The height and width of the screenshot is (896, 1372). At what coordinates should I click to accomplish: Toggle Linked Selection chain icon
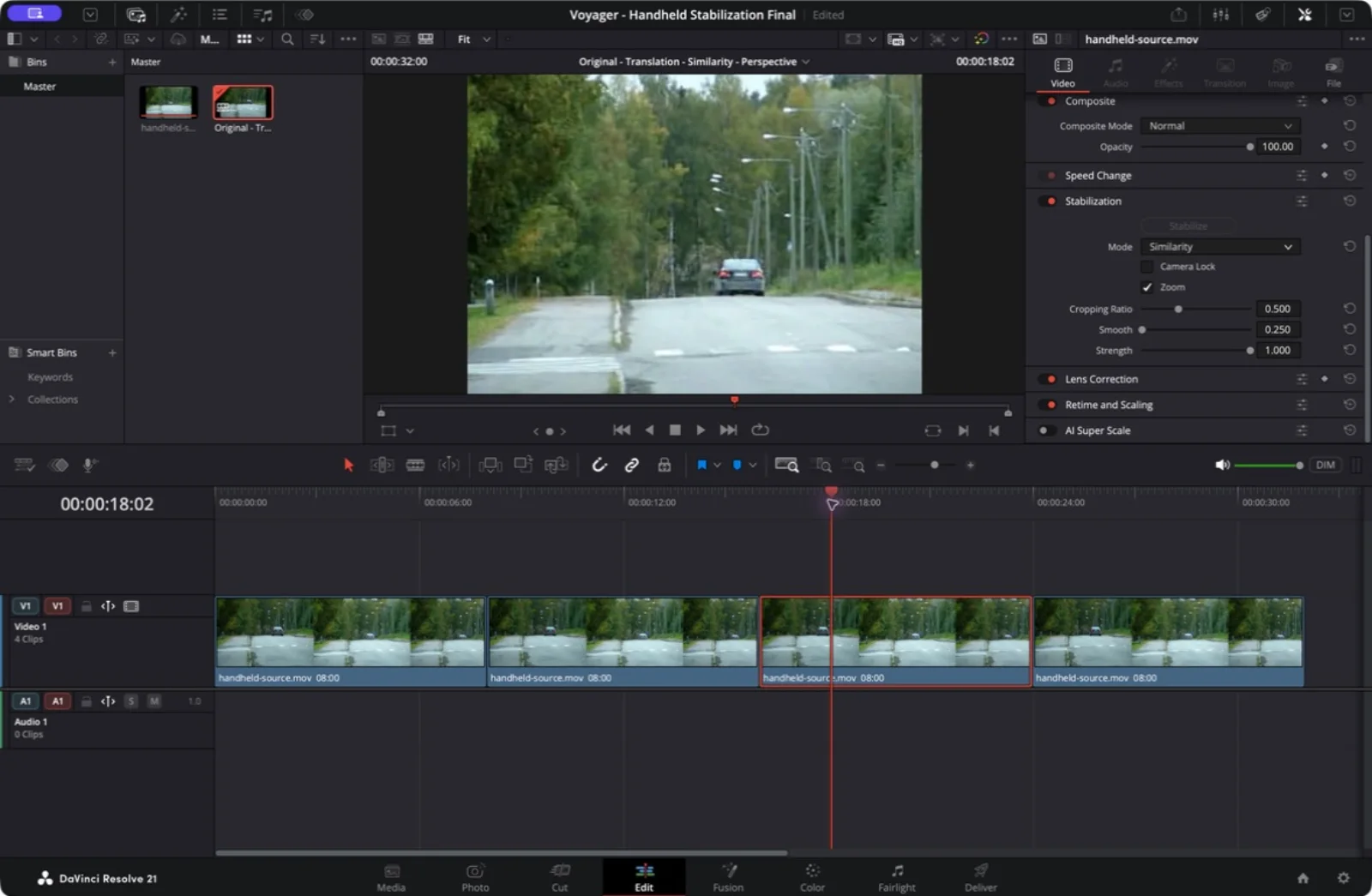click(632, 465)
